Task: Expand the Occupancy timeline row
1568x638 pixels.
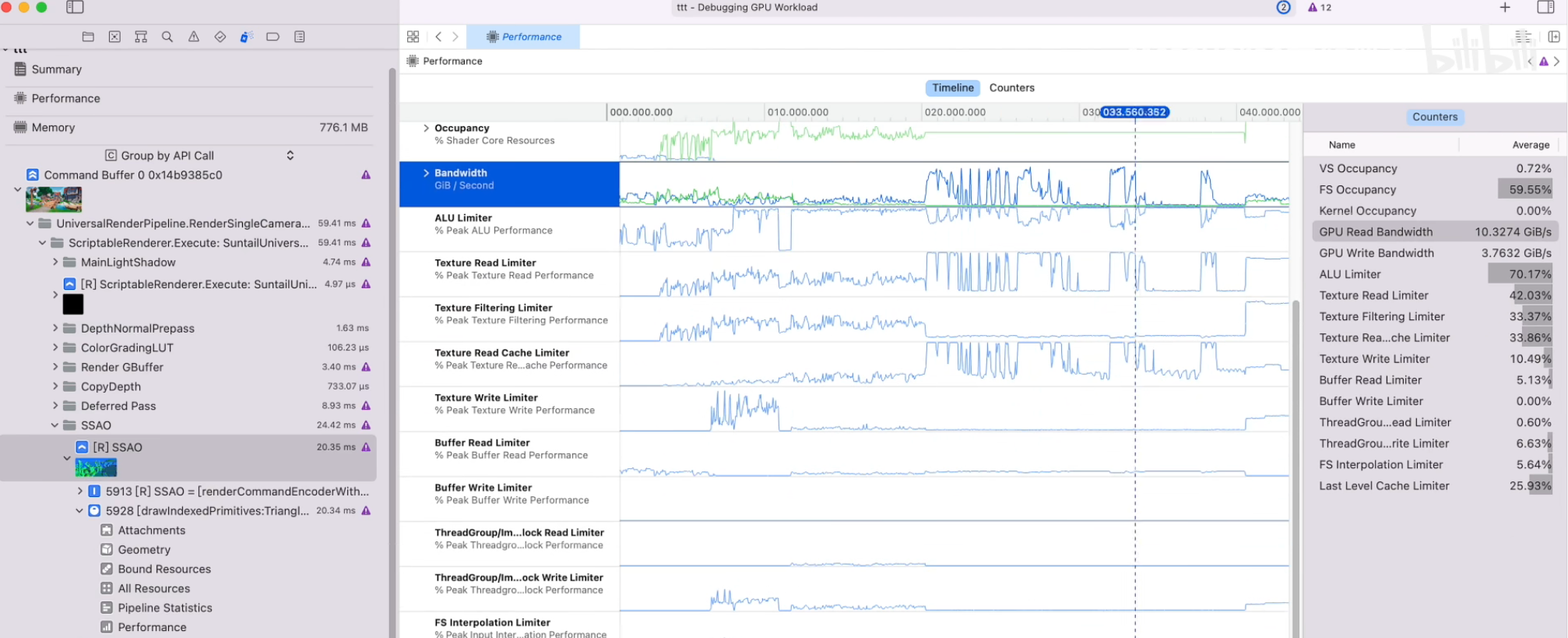Action: [426, 128]
